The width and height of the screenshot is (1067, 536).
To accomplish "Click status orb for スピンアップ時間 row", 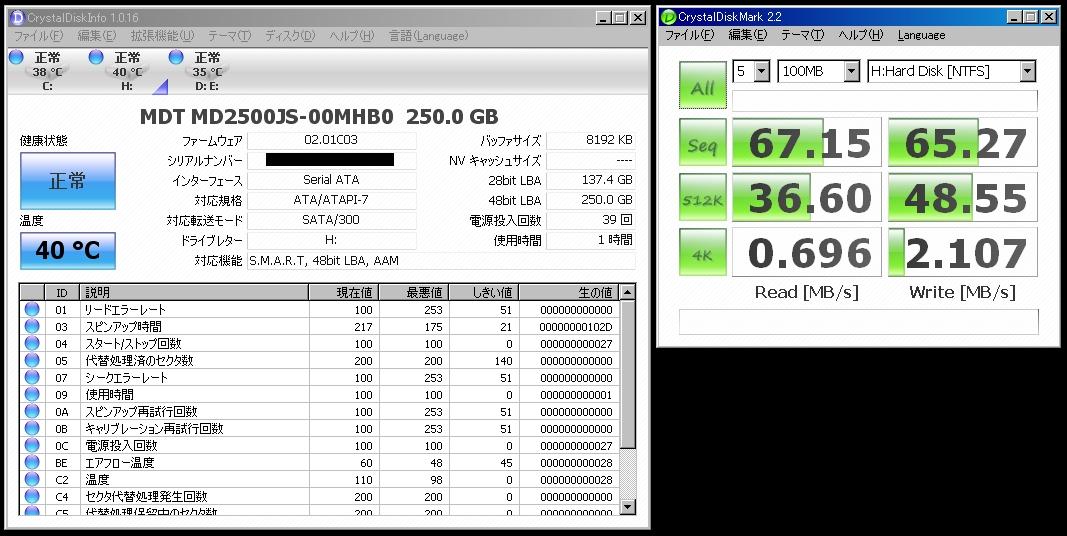I will 32,326.
